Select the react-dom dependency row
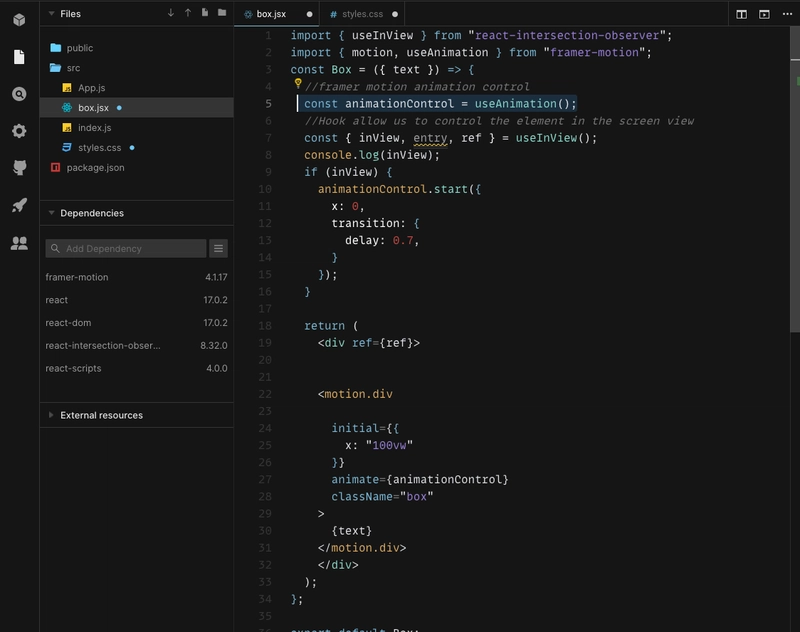 point(136,322)
